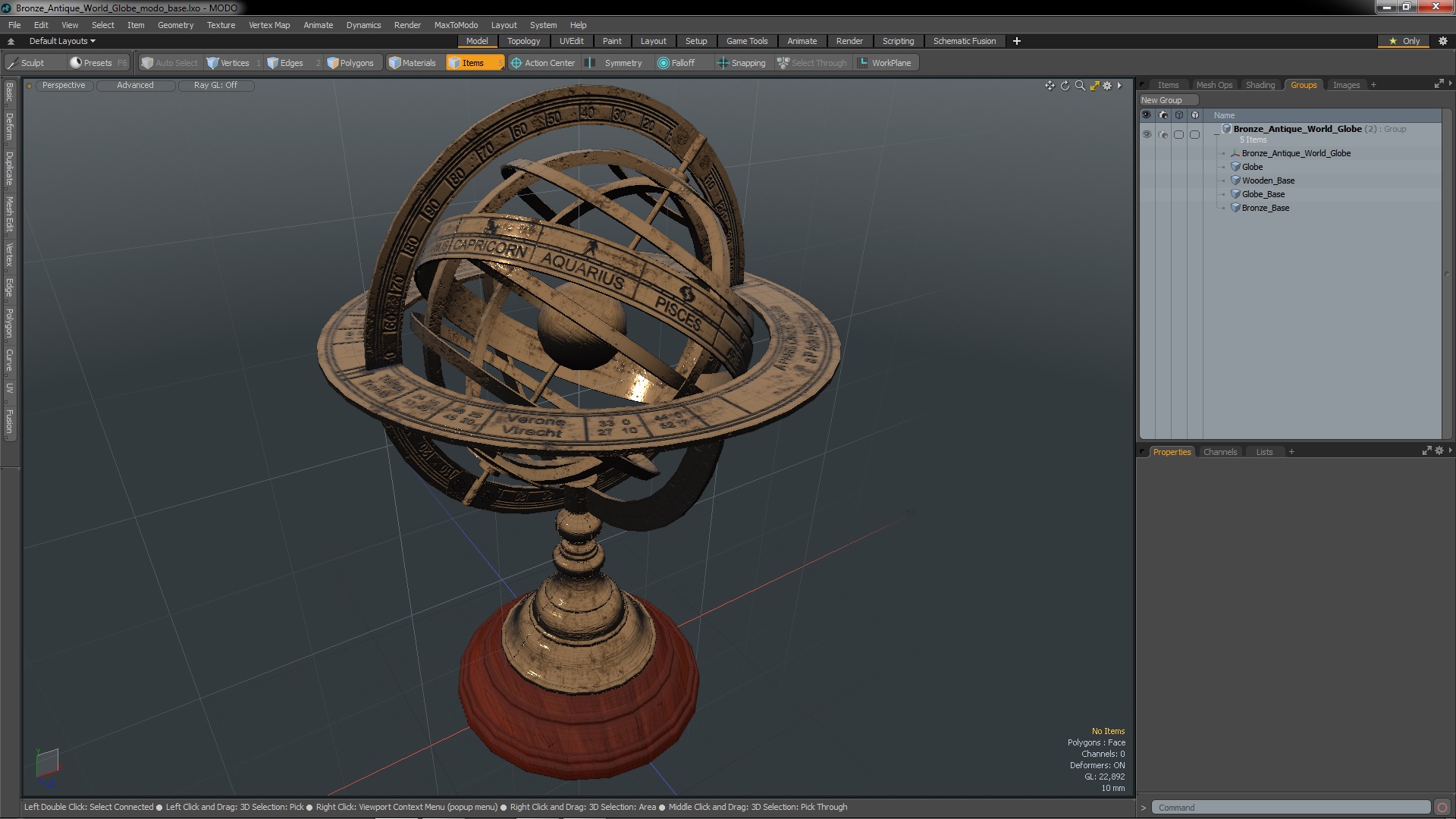The image size is (1456, 819).
Task: Click the viewport zoom magnifier icon
Action: point(1080,86)
